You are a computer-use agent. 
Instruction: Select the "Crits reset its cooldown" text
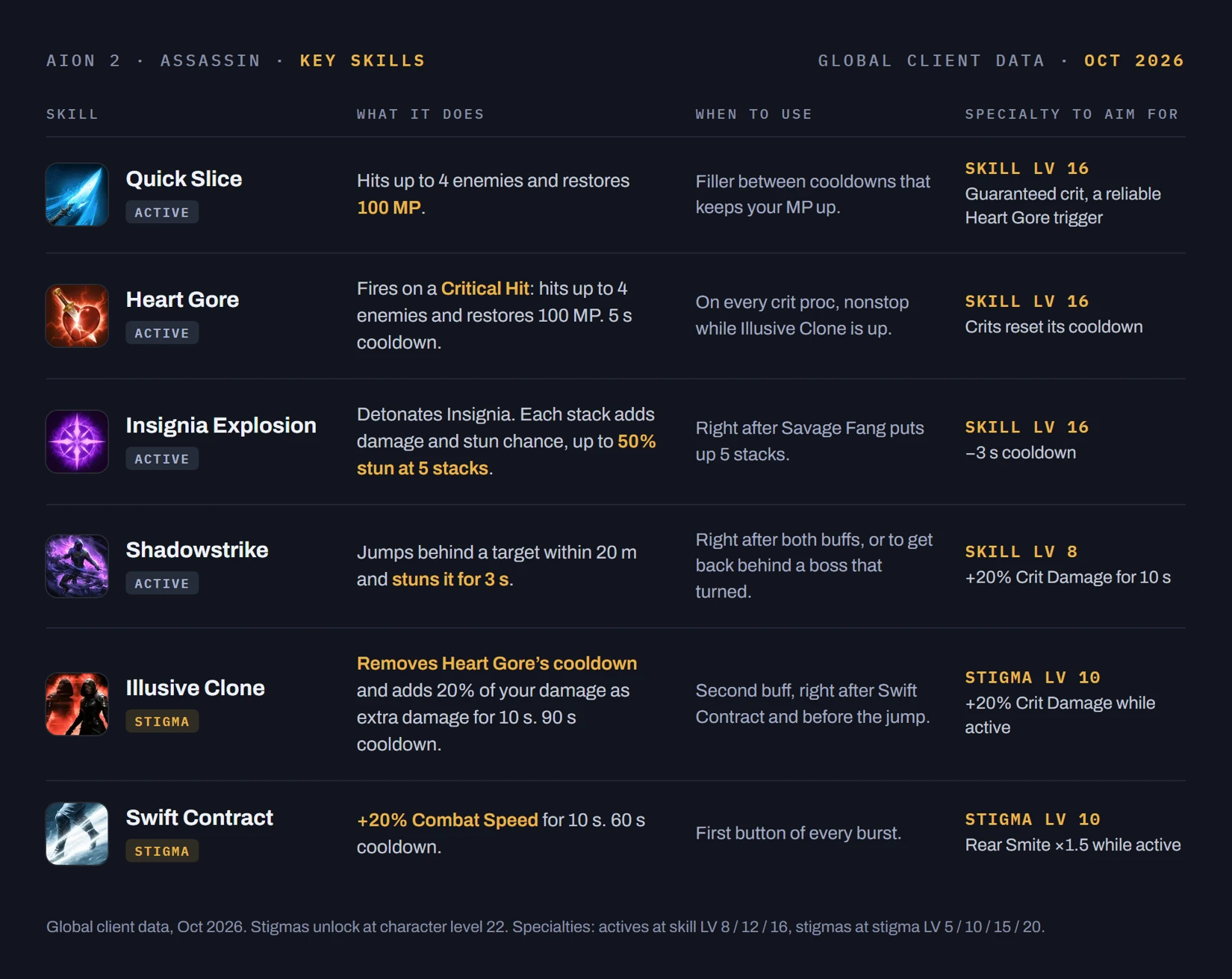[1054, 327]
